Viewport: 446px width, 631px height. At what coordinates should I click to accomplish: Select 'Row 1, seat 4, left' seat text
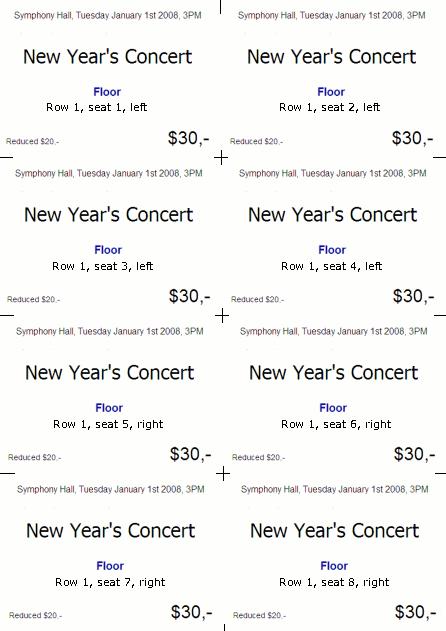click(332, 266)
